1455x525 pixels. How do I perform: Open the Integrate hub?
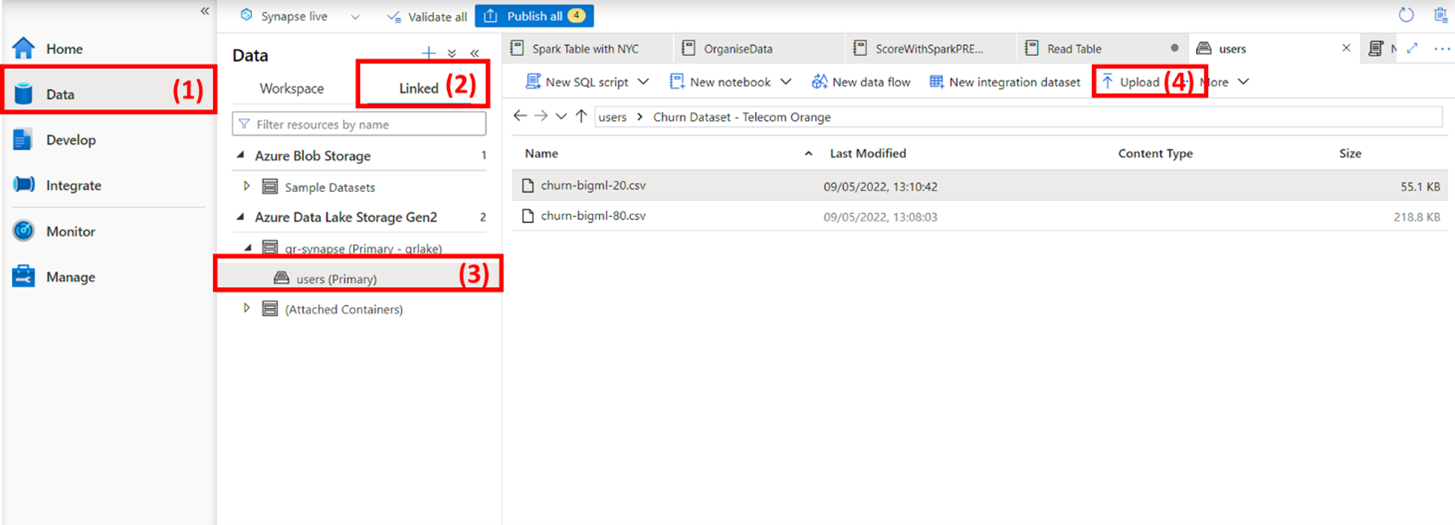(x=73, y=186)
